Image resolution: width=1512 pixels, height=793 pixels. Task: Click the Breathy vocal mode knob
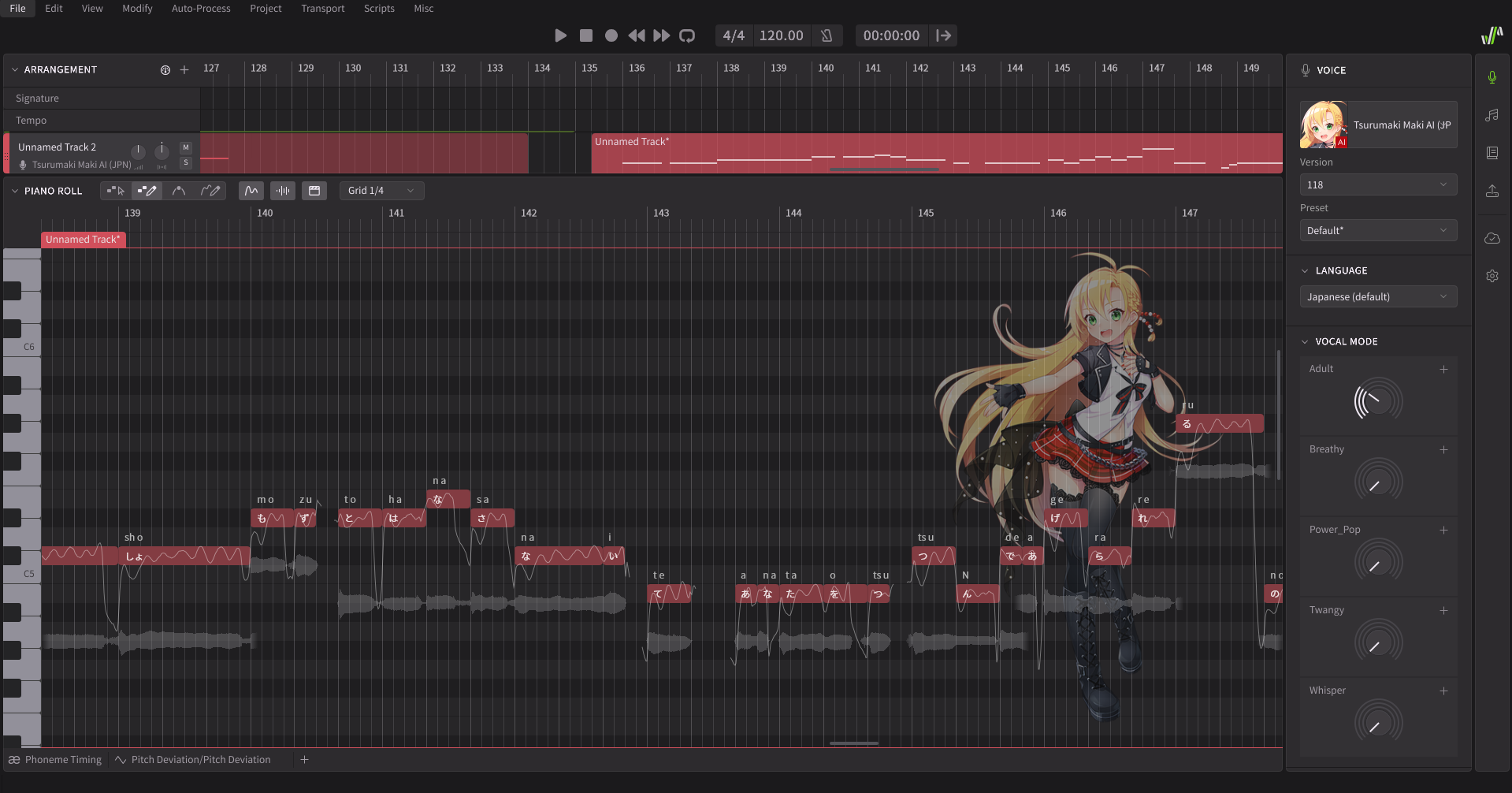click(1378, 481)
